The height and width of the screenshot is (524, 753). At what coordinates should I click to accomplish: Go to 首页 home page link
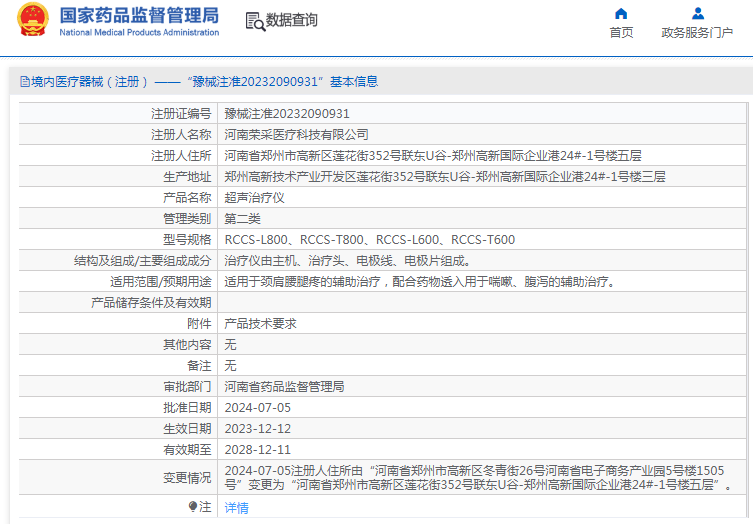(x=621, y=33)
